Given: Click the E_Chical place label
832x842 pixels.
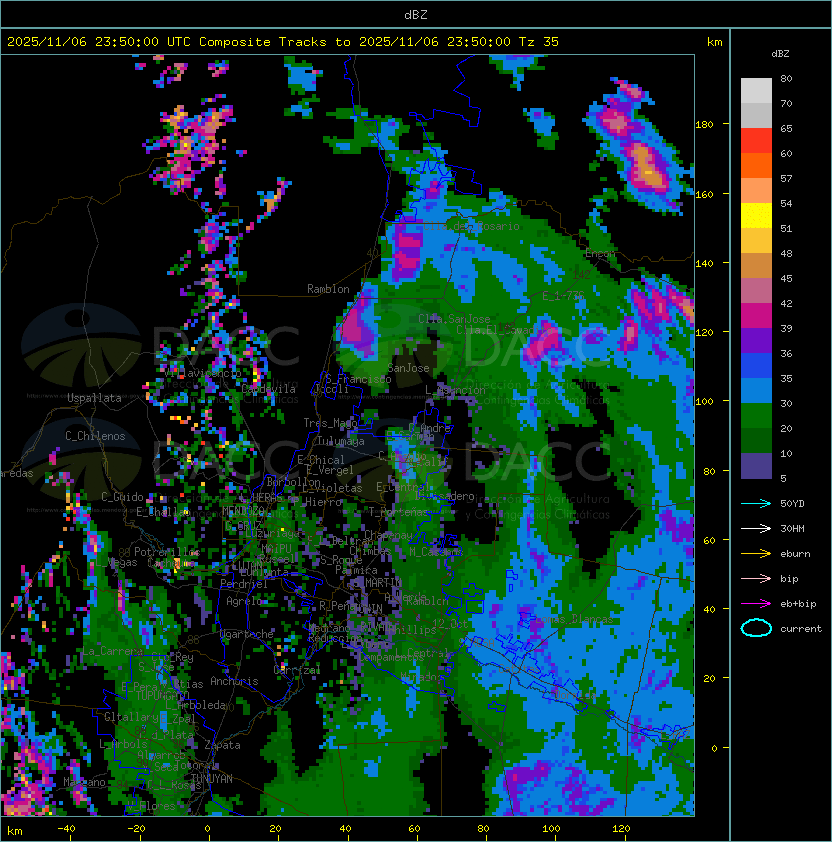Looking at the screenshot, I should click(321, 460).
